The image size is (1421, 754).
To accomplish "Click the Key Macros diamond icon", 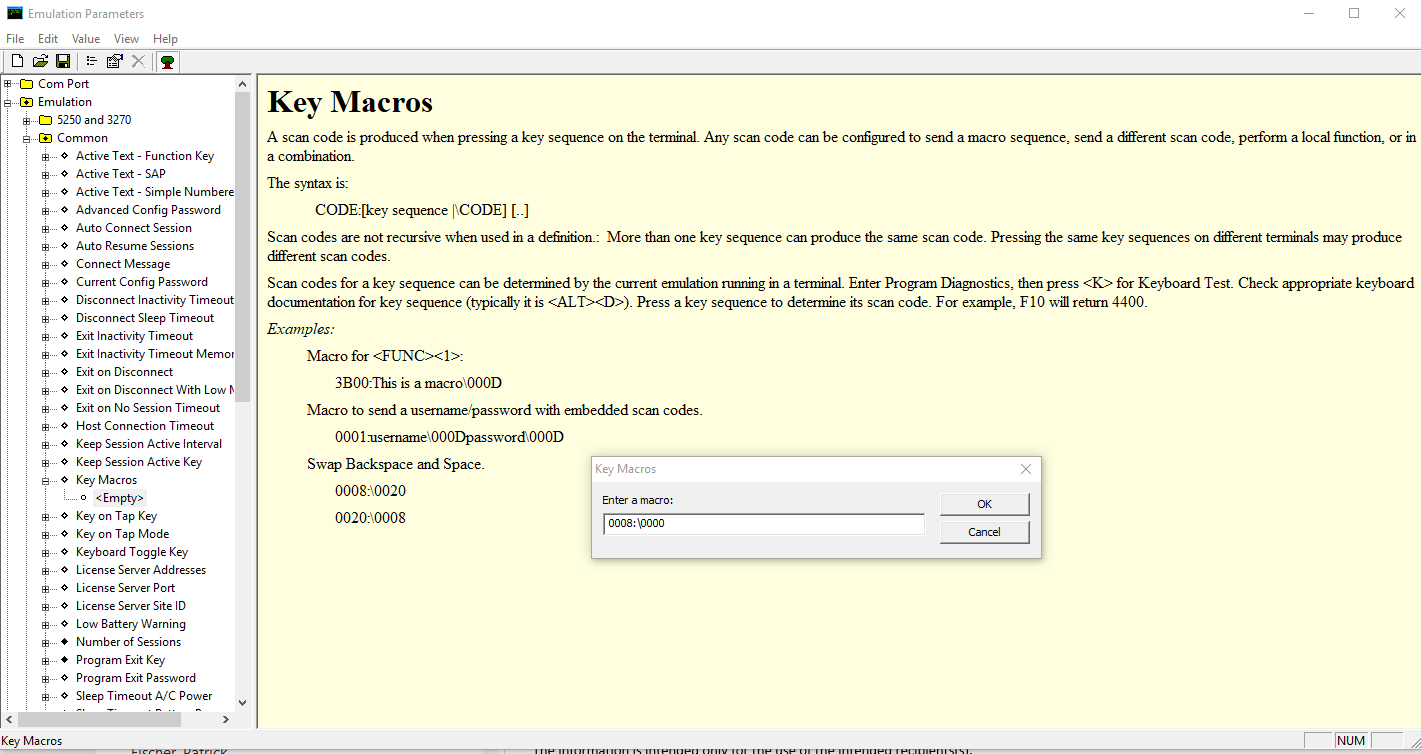I will point(63,479).
